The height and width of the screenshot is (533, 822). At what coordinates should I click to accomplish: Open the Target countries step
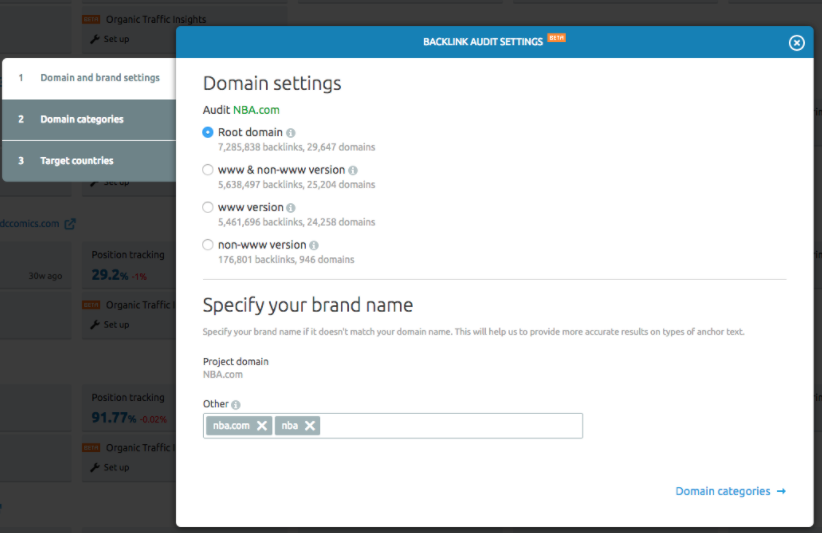click(x=76, y=161)
